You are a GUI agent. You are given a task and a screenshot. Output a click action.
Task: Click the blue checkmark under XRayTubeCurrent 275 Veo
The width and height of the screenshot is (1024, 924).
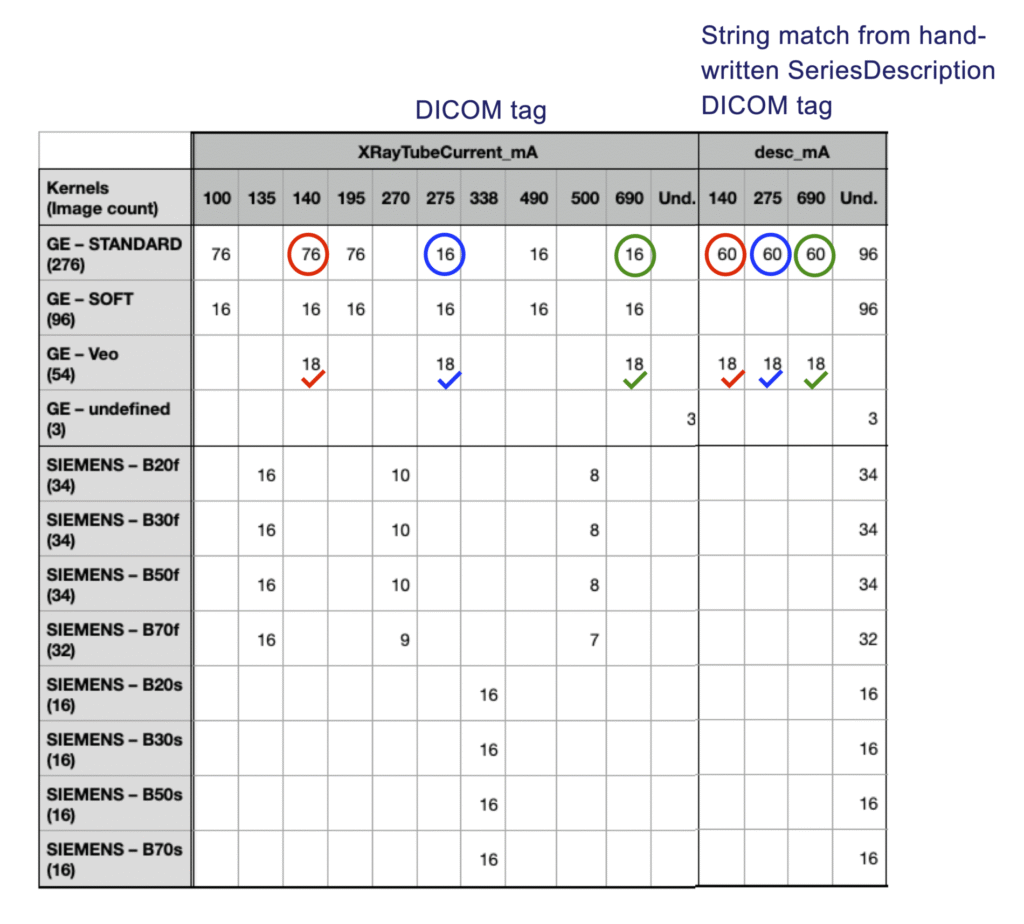click(x=449, y=379)
